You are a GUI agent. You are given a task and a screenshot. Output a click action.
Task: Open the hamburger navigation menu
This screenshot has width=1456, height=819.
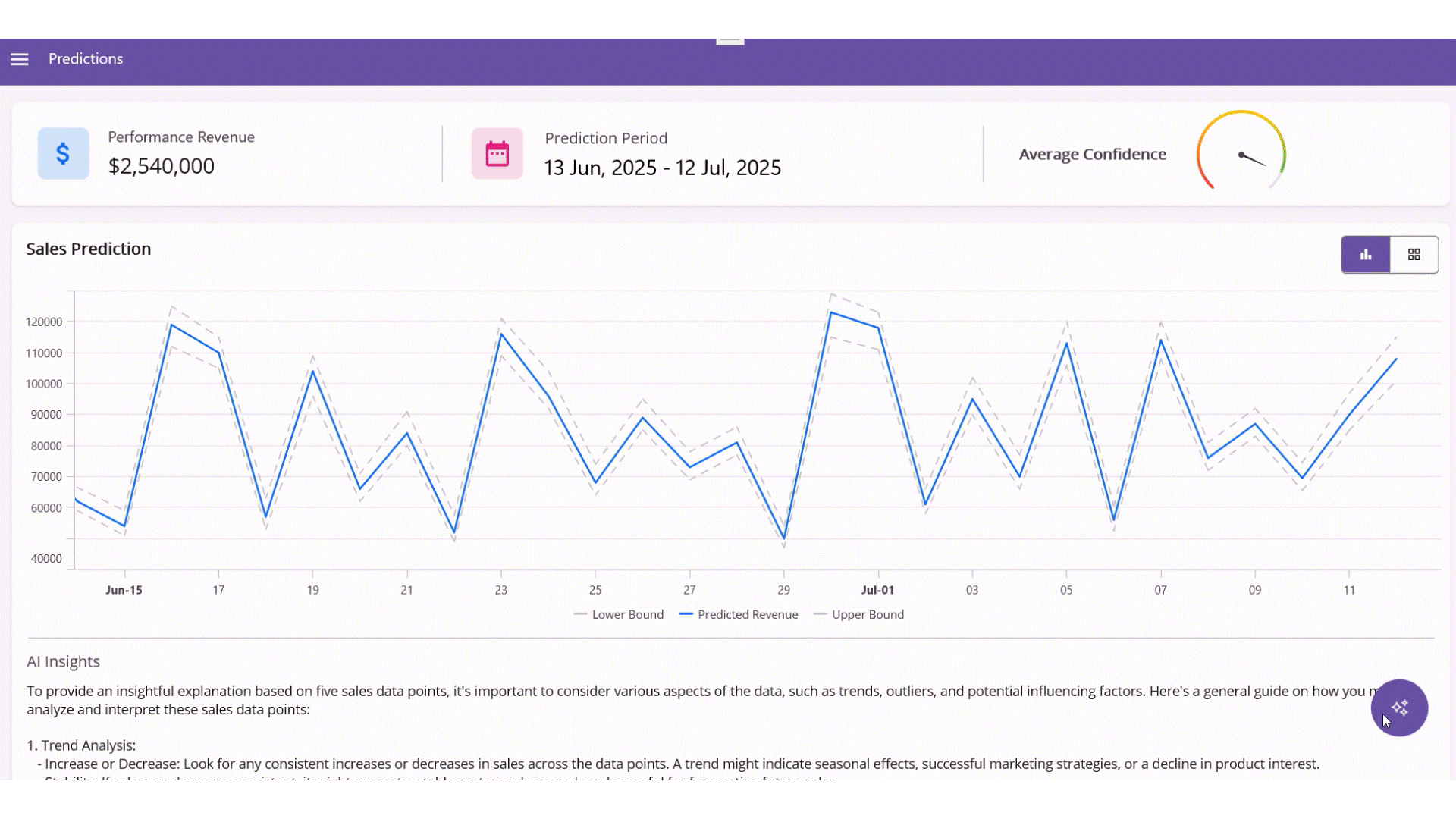pyautogui.click(x=20, y=59)
